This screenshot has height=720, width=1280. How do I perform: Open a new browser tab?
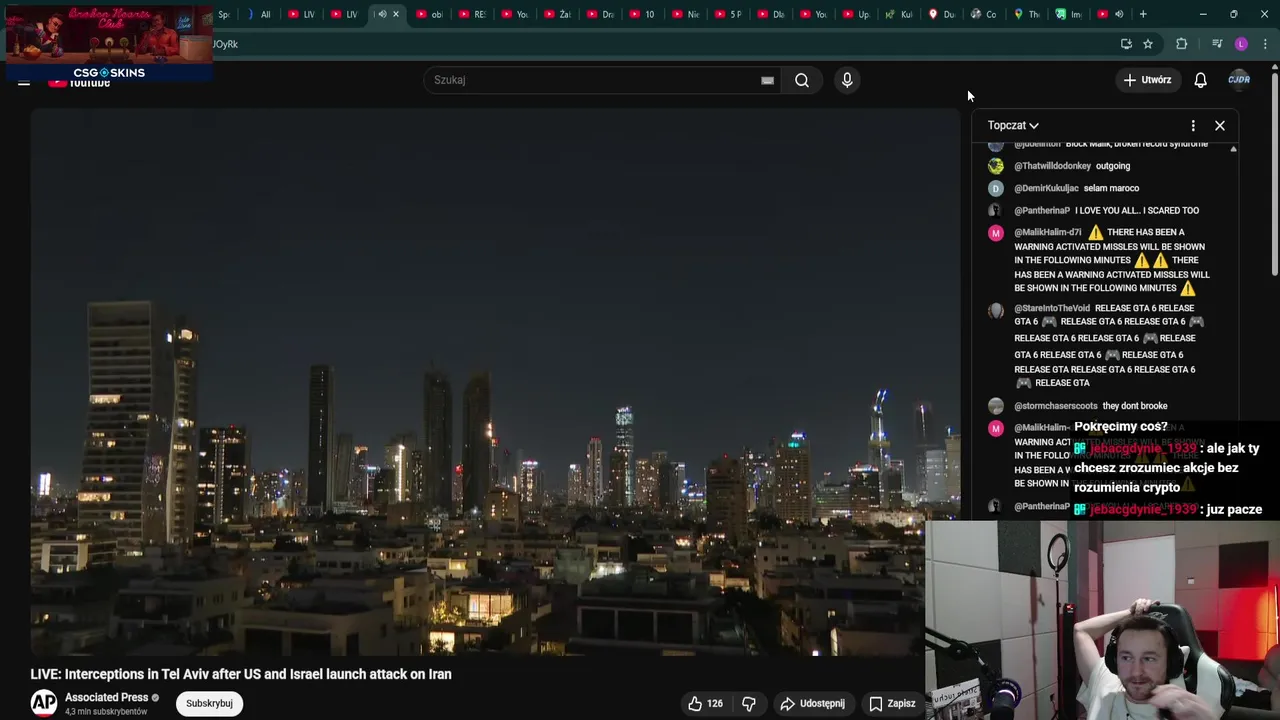[1143, 14]
